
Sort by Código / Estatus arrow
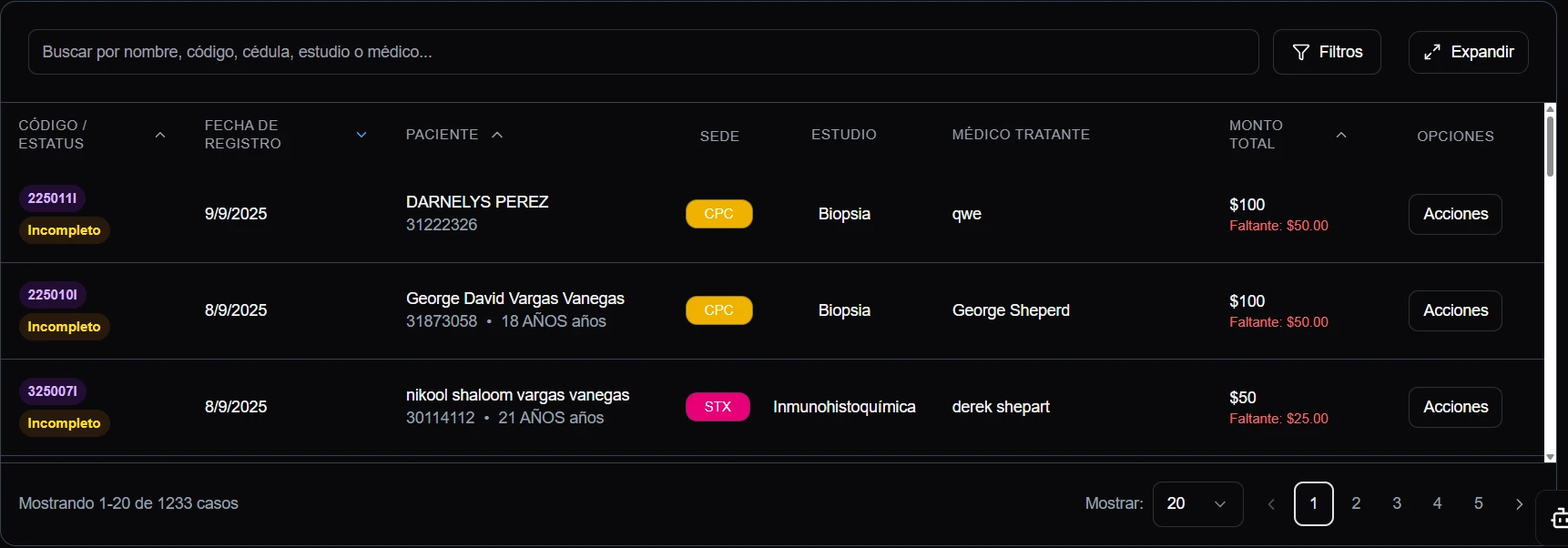click(x=160, y=135)
